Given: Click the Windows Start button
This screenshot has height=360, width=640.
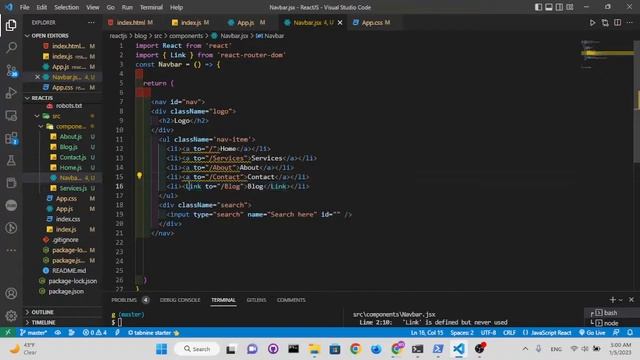Looking at the screenshot, I should click(161, 349).
